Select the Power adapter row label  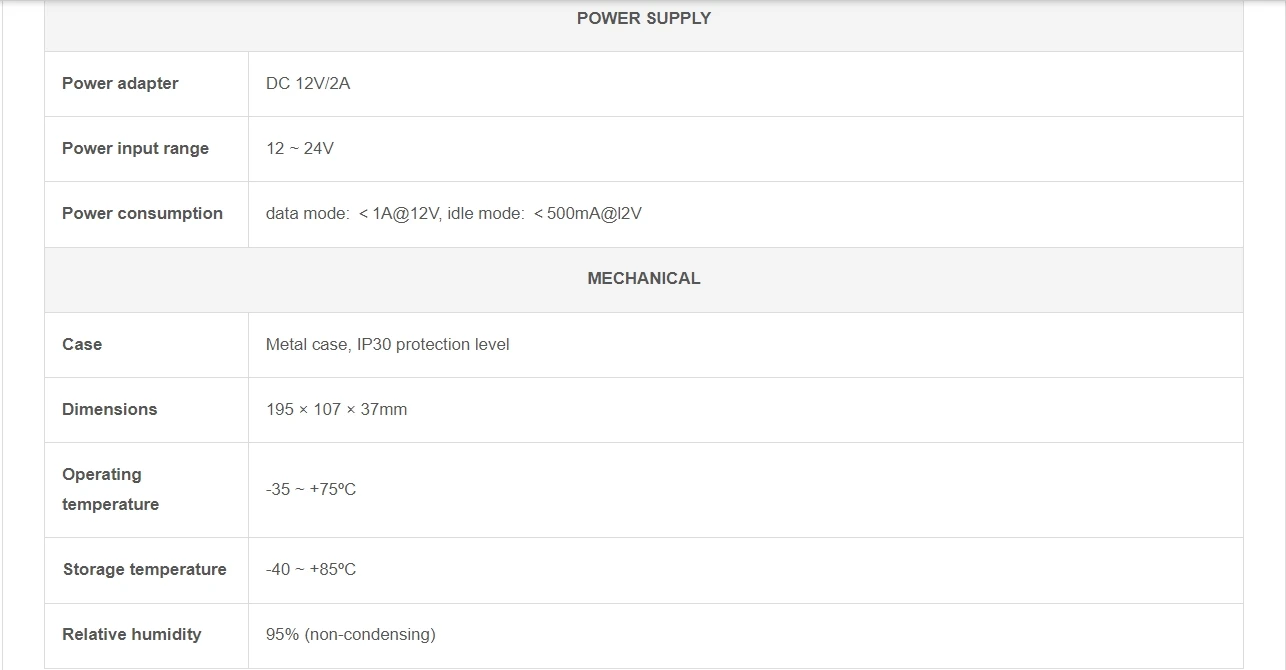click(120, 83)
